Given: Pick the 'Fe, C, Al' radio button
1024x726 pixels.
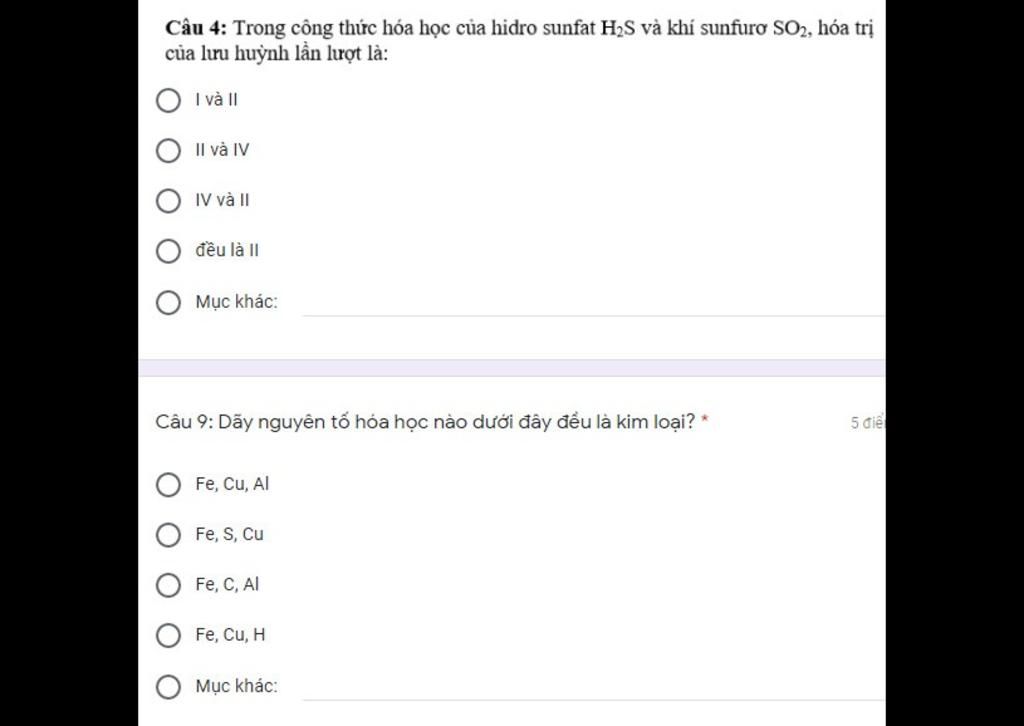Looking at the screenshot, I should click(x=168, y=585).
